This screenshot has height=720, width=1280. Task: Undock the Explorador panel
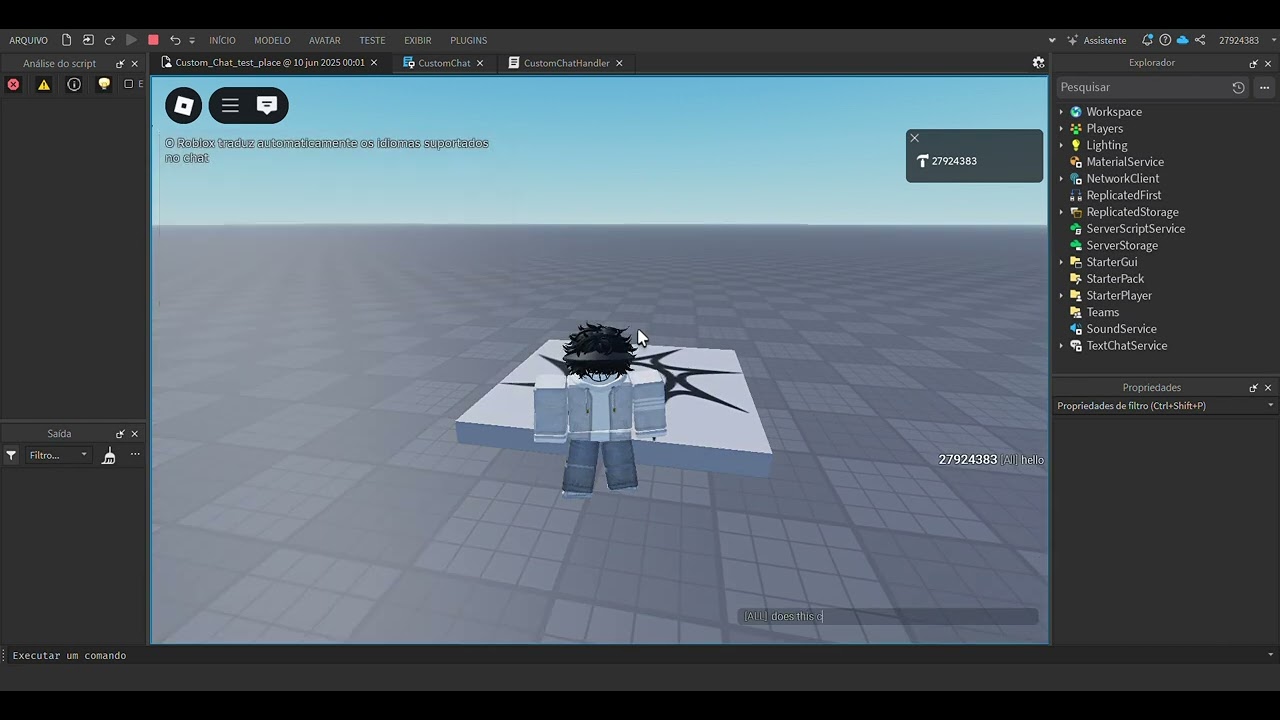[x=1253, y=64]
